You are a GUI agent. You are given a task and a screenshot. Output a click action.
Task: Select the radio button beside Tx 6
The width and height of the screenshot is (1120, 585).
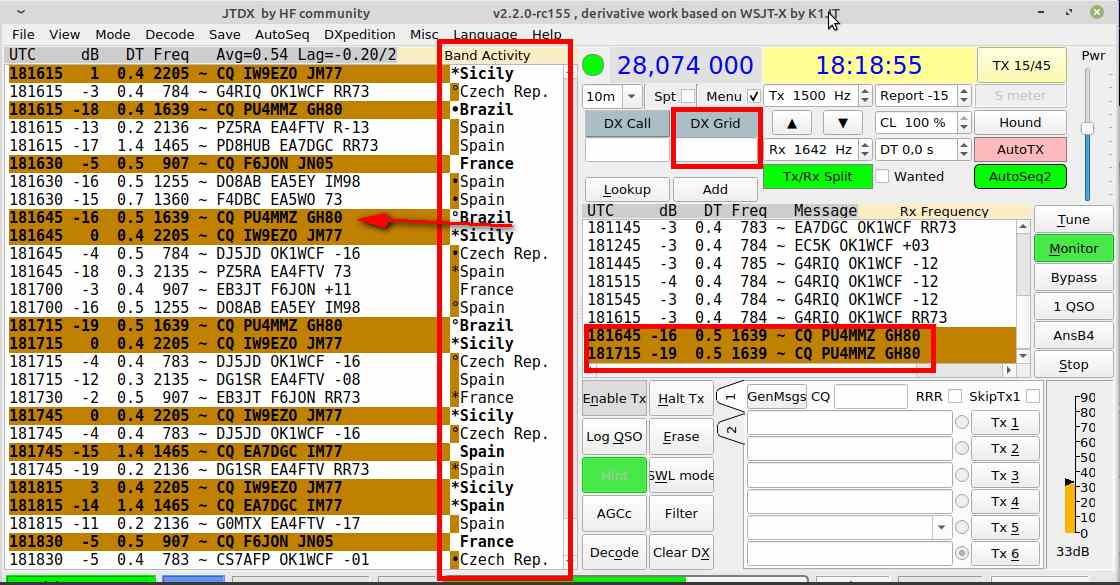pos(962,553)
